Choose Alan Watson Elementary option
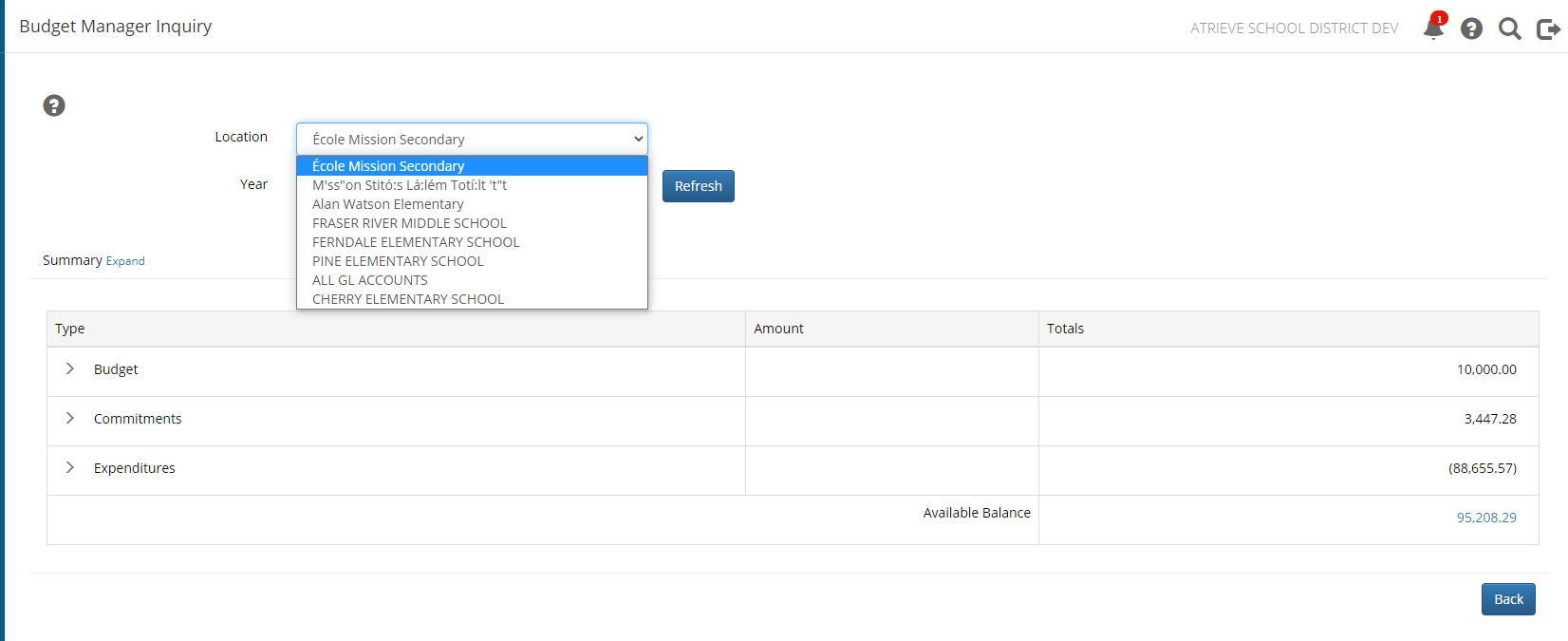Viewport: 1568px width, 641px height. click(387, 204)
